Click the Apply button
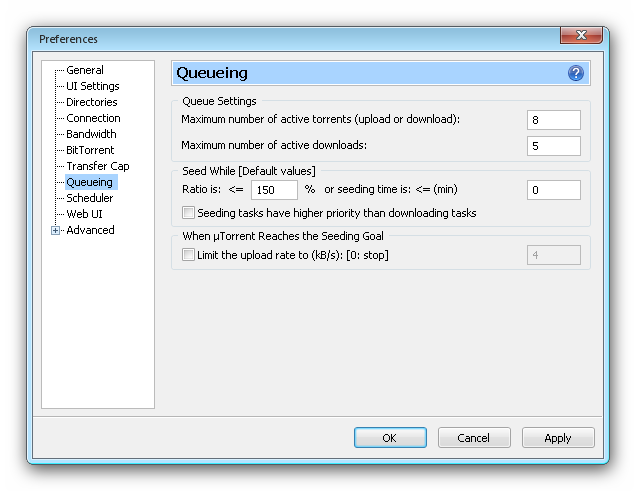Image resolution: width=636 pixels, height=491 pixels. [x=558, y=437]
